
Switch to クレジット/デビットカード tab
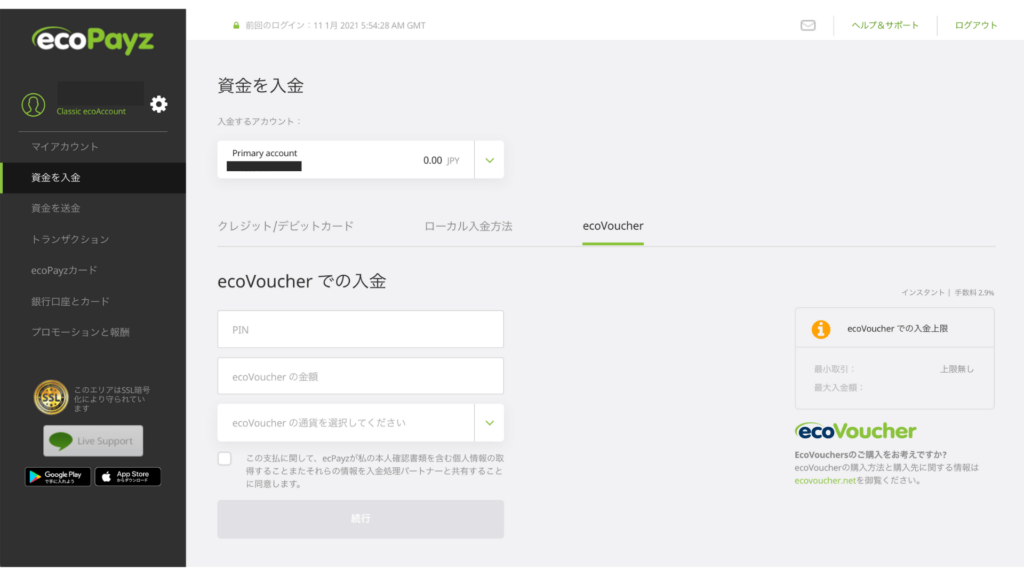(x=285, y=226)
